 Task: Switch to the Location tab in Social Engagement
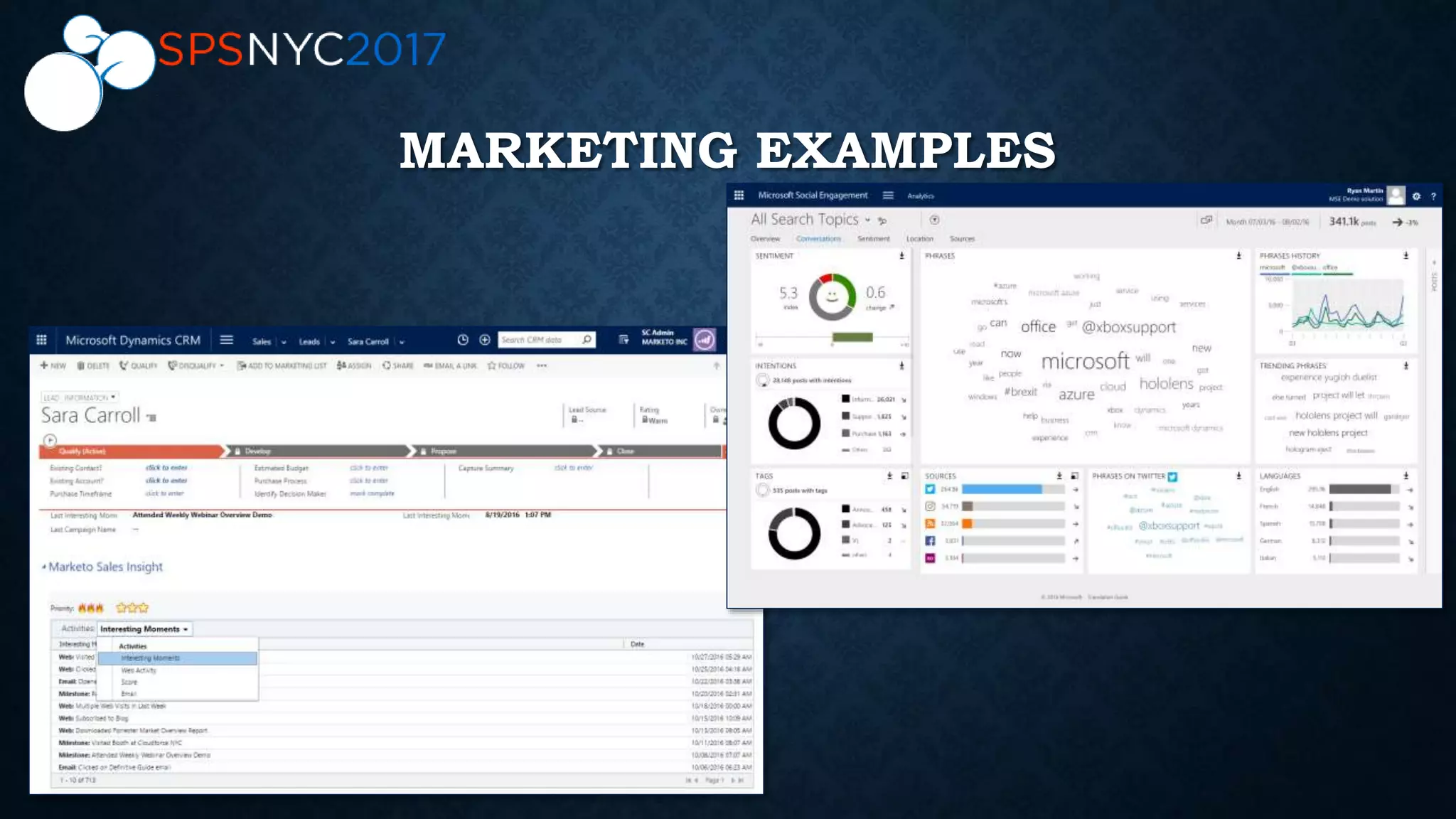[919, 239]
